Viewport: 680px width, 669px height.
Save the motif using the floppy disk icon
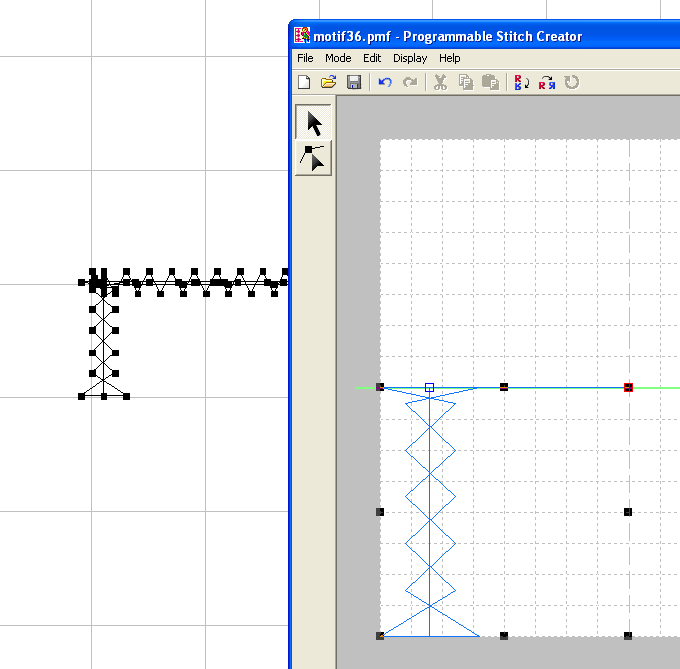[353, 83]
